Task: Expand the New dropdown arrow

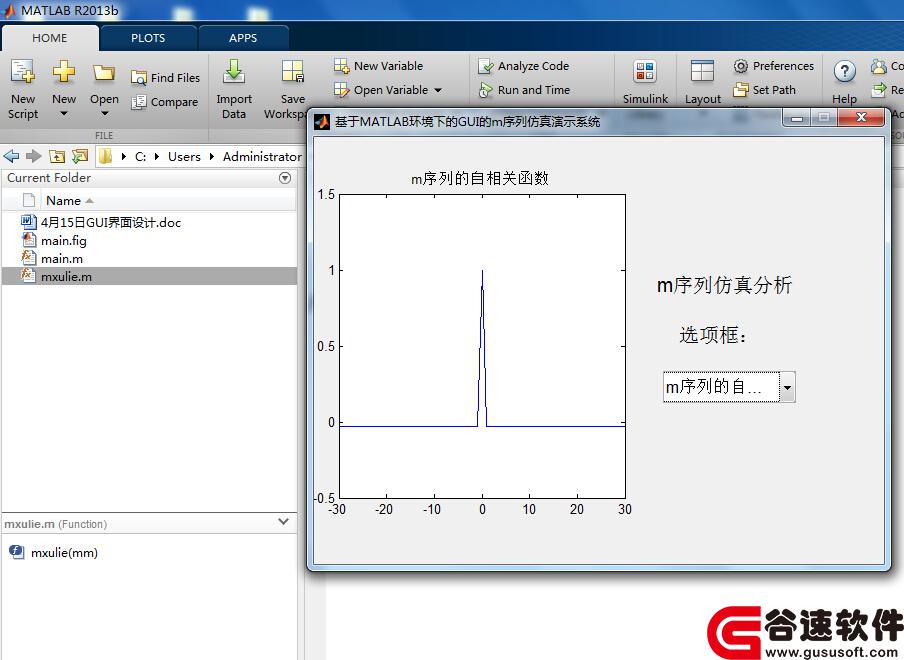Action: [x=63, y=114]
